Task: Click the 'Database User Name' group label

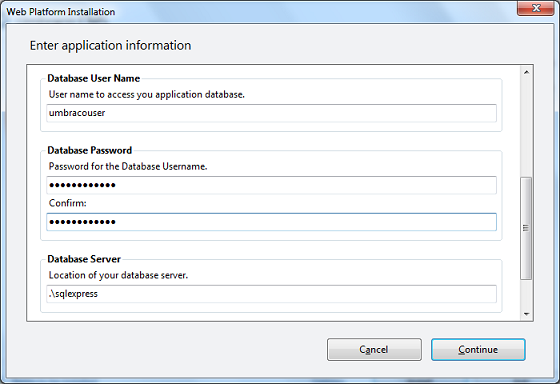Action: pos(94,78)
